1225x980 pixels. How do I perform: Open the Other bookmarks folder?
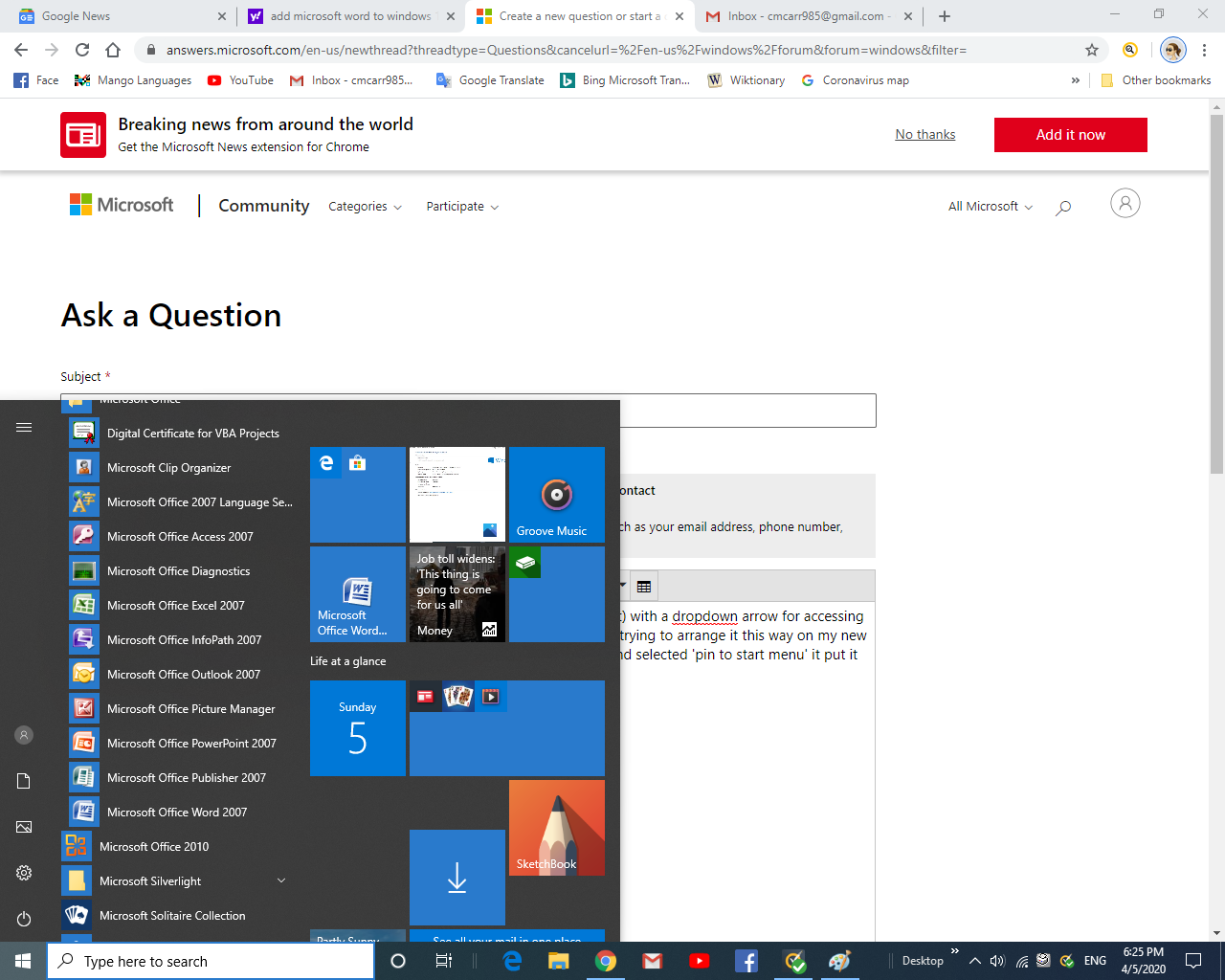click(1156, 80)
